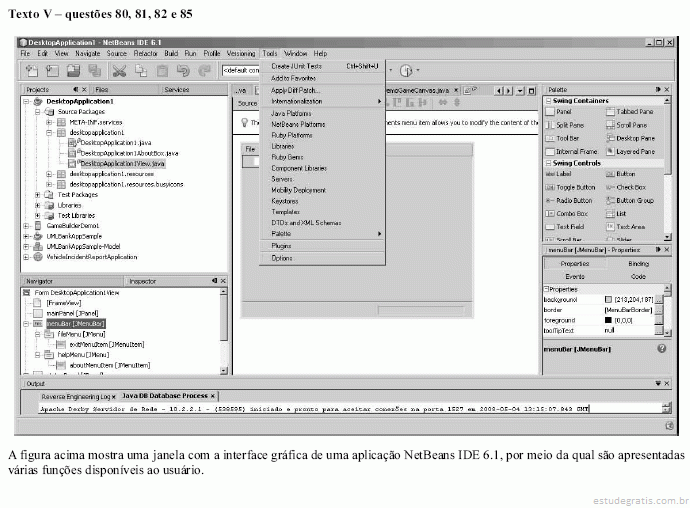The width and height of the screenshot is (690, 508).
Task: Collapse the Source Packages node
Action: (x=38, y=112)
